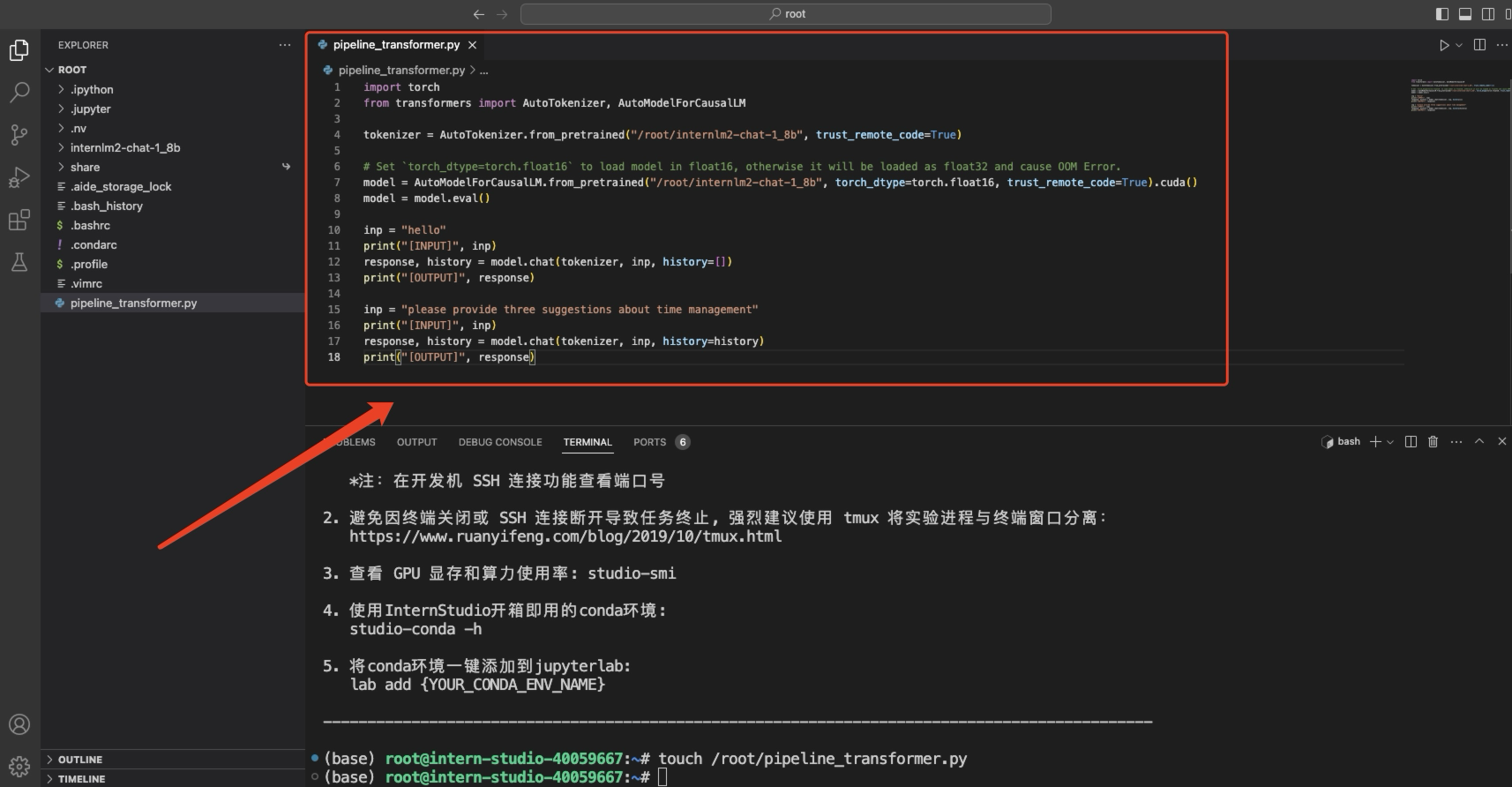Expand the TIMELINE section
The image size is (1512, 787).
173,779
